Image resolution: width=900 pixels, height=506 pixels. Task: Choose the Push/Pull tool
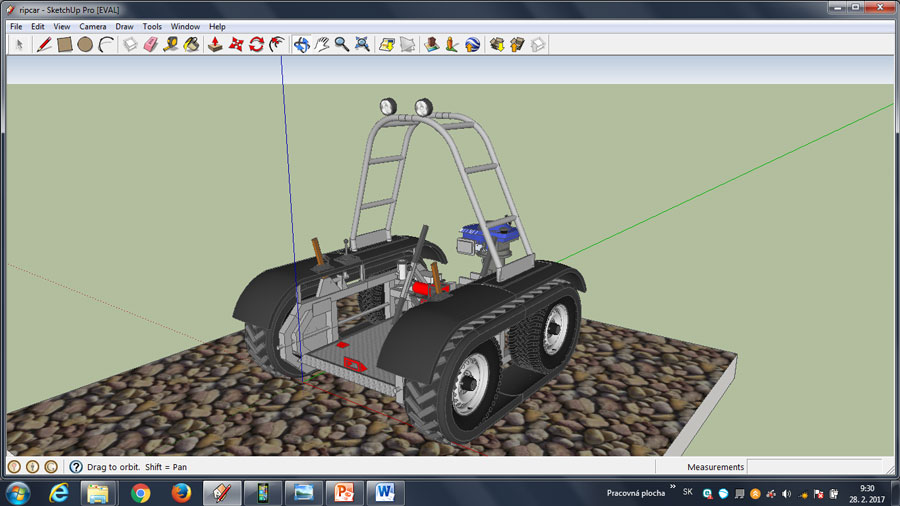pos(215,44)
